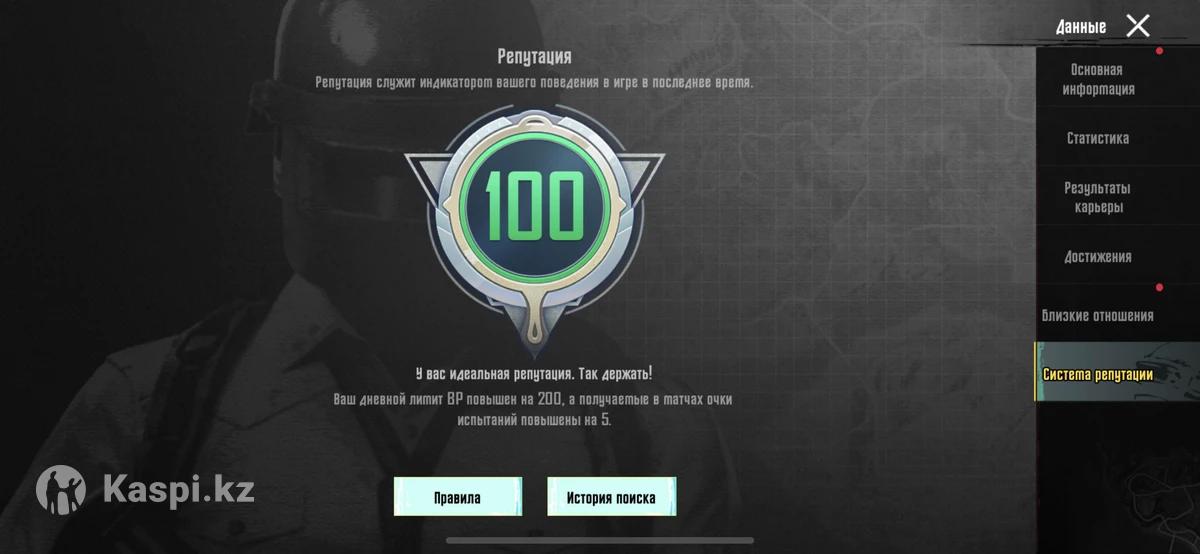Tap the home indicator bar on the bottom edge

tap(599, 541)
